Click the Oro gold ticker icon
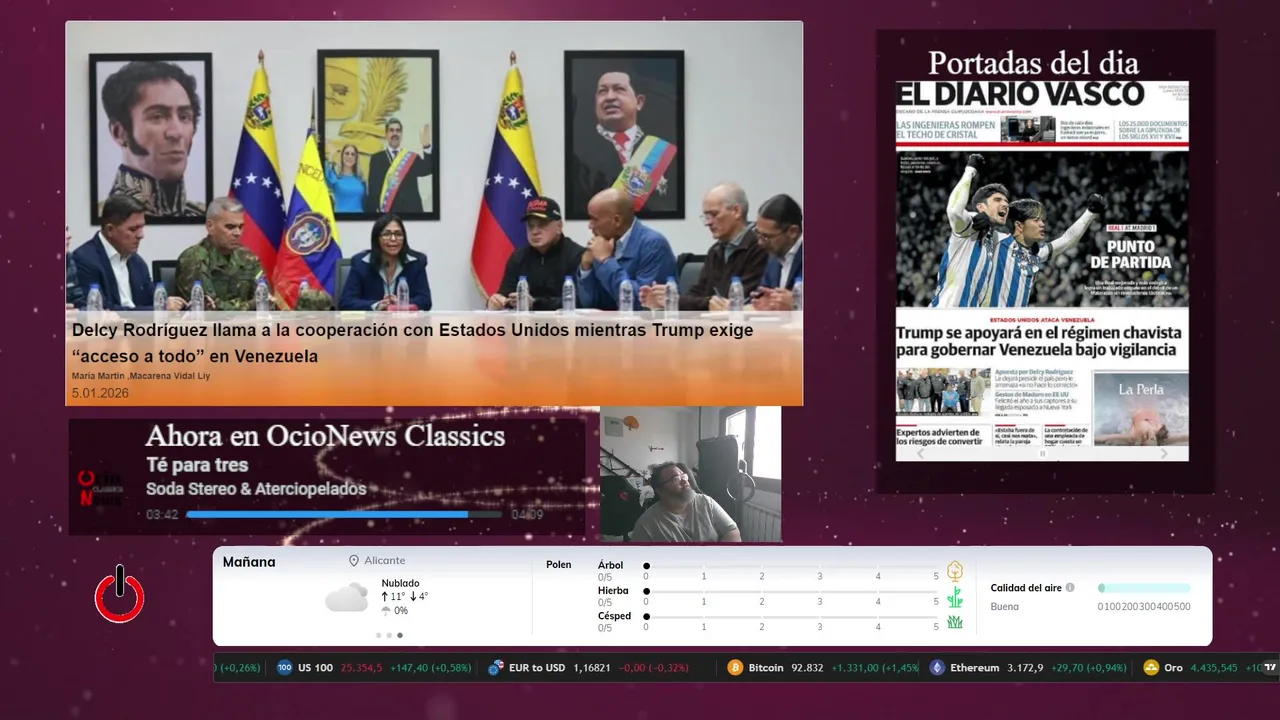 [1151, 667]
